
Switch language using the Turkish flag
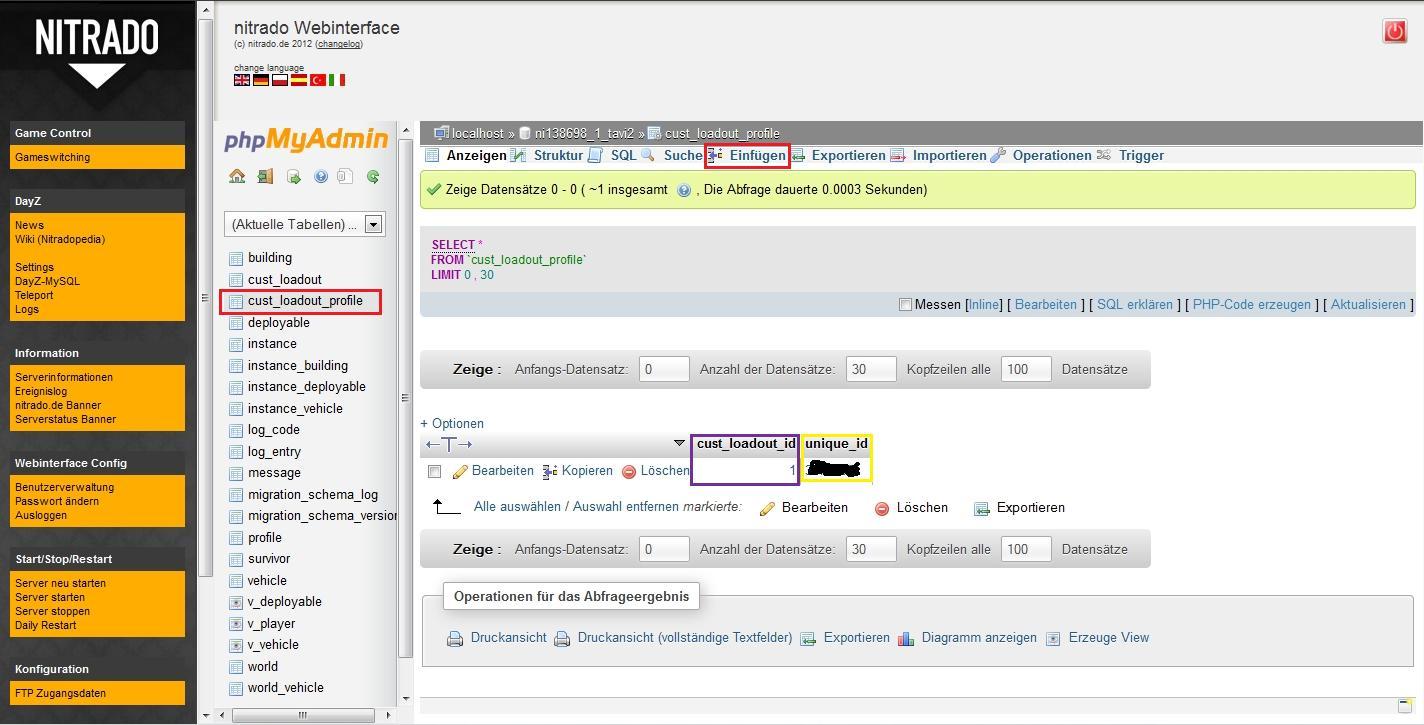coord(318,80)
